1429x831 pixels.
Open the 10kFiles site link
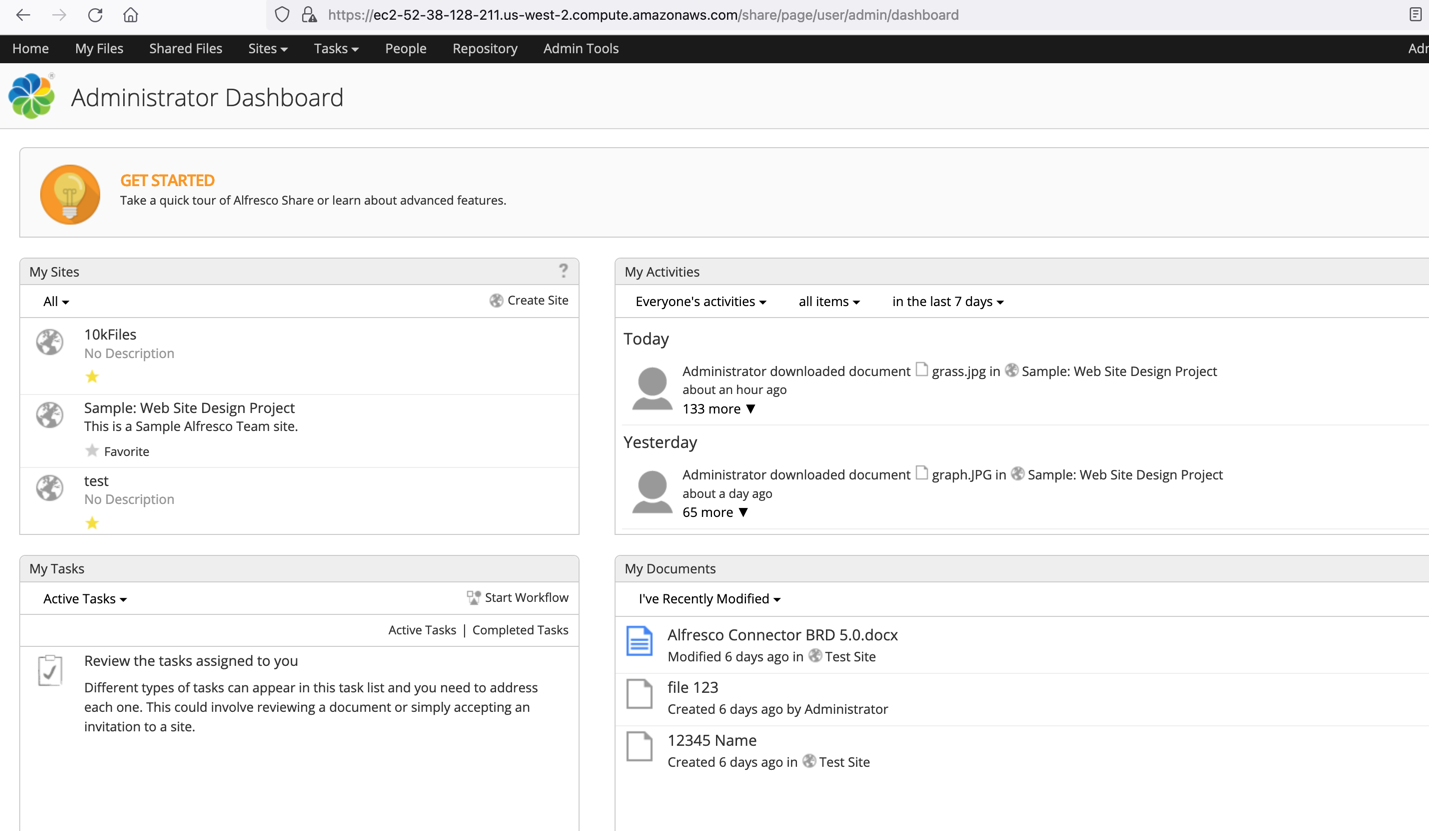[x=110, y=334]
